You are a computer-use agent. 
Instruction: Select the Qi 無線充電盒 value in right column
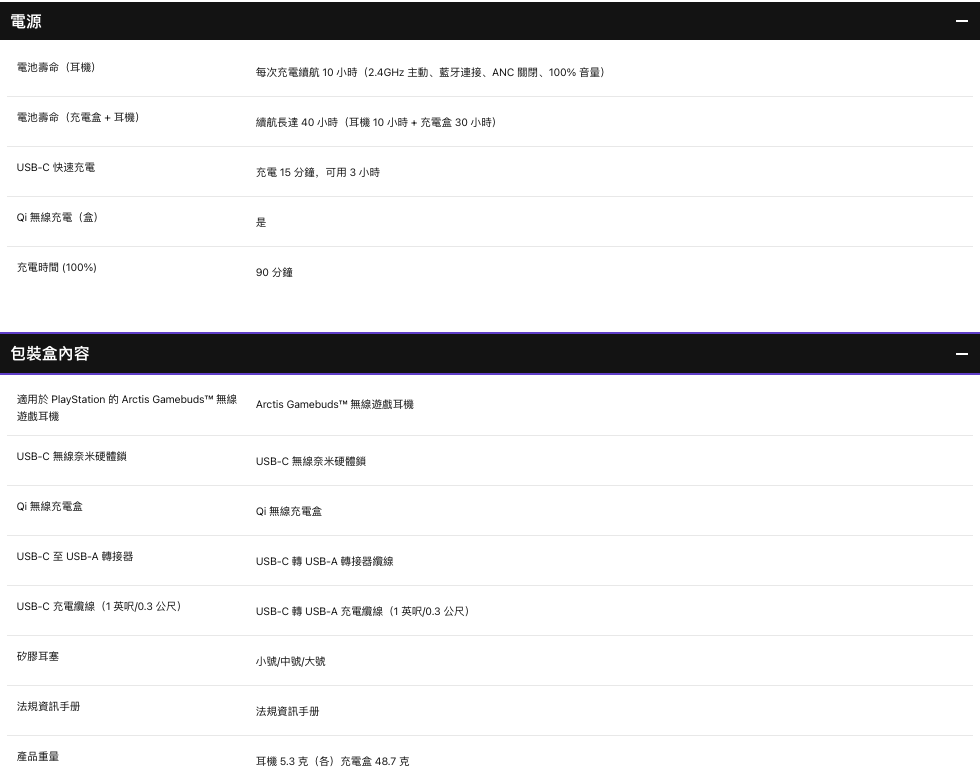pos(289,511)
